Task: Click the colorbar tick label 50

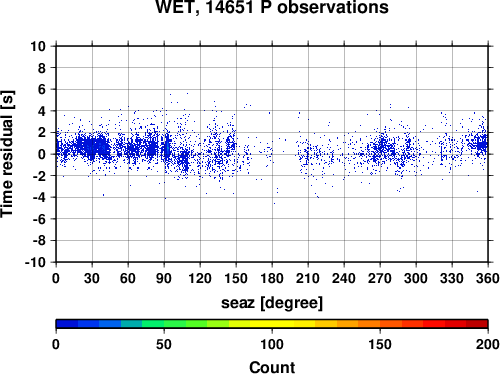Action: click(164, 344)
